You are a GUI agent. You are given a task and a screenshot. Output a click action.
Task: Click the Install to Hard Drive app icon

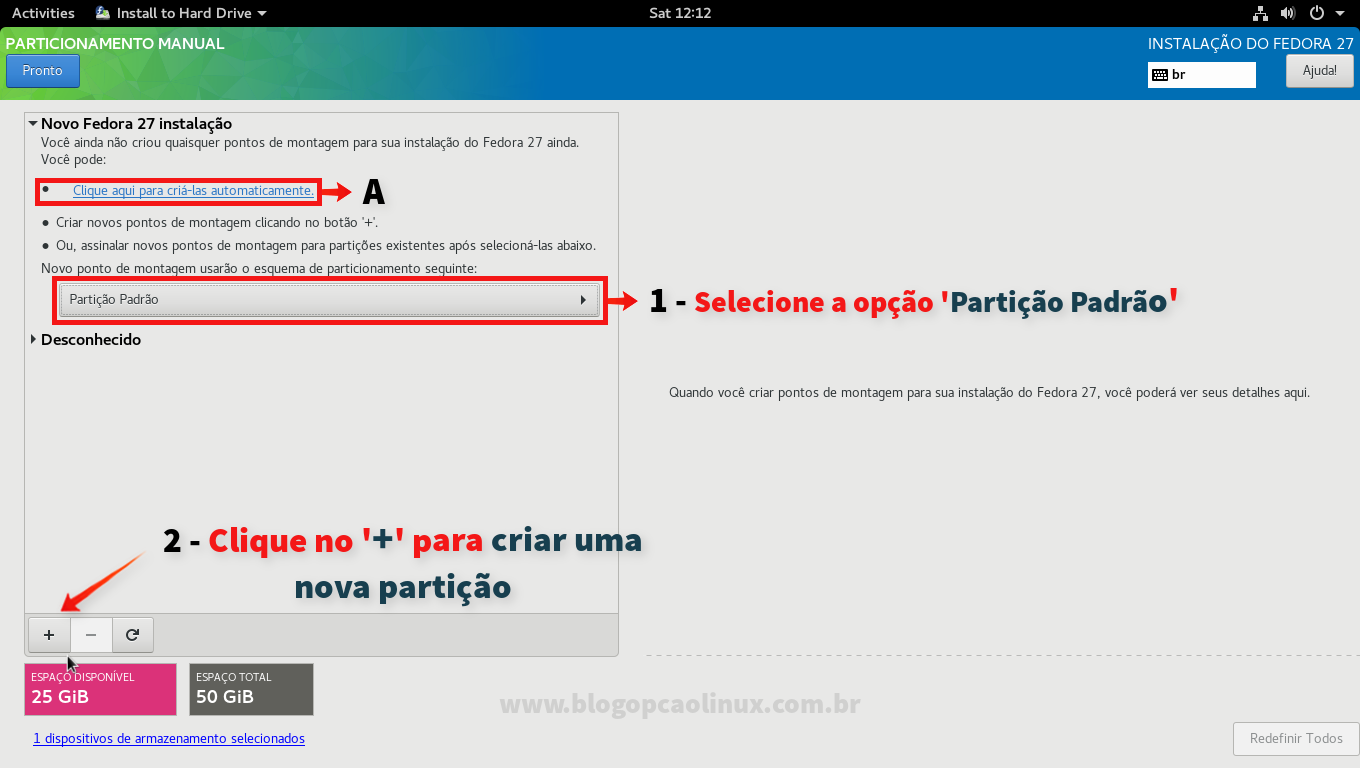(x=103, y=13)
